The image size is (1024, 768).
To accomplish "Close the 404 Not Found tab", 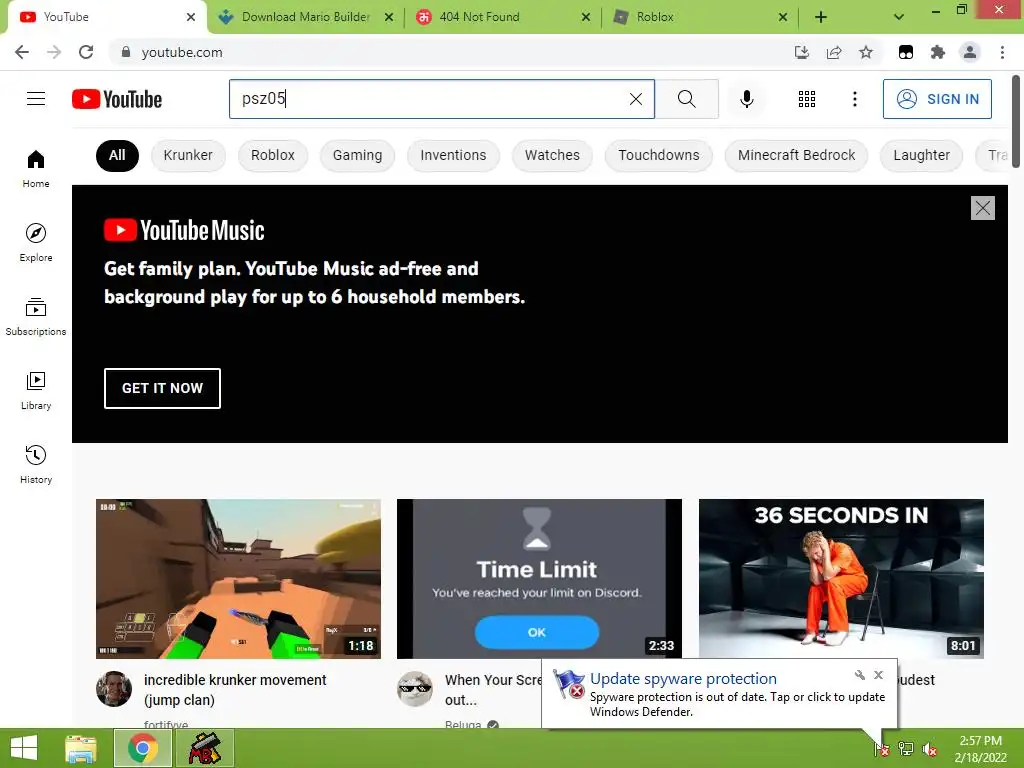I will (586, 17).
